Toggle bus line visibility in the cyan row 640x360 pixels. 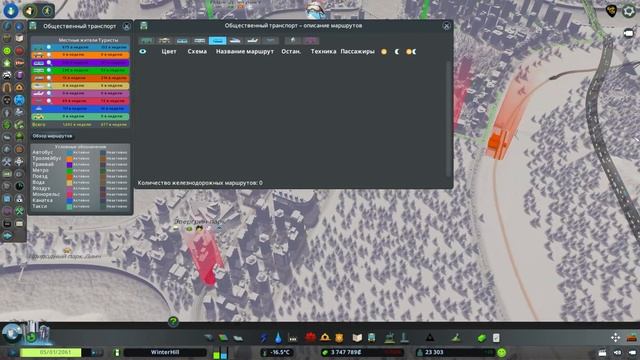(x=49, y=47)
